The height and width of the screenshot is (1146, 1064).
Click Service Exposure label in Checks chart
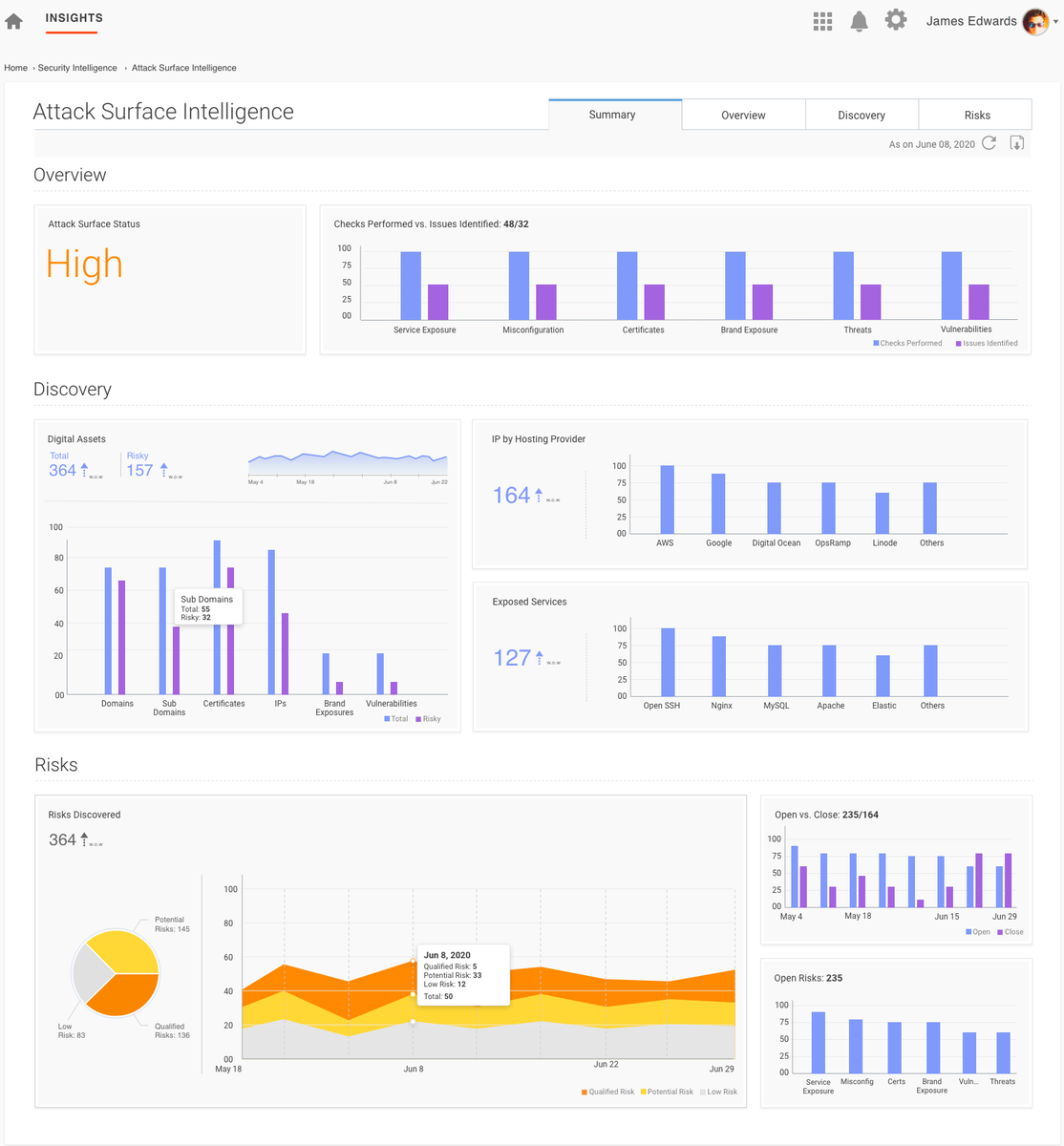424,329
